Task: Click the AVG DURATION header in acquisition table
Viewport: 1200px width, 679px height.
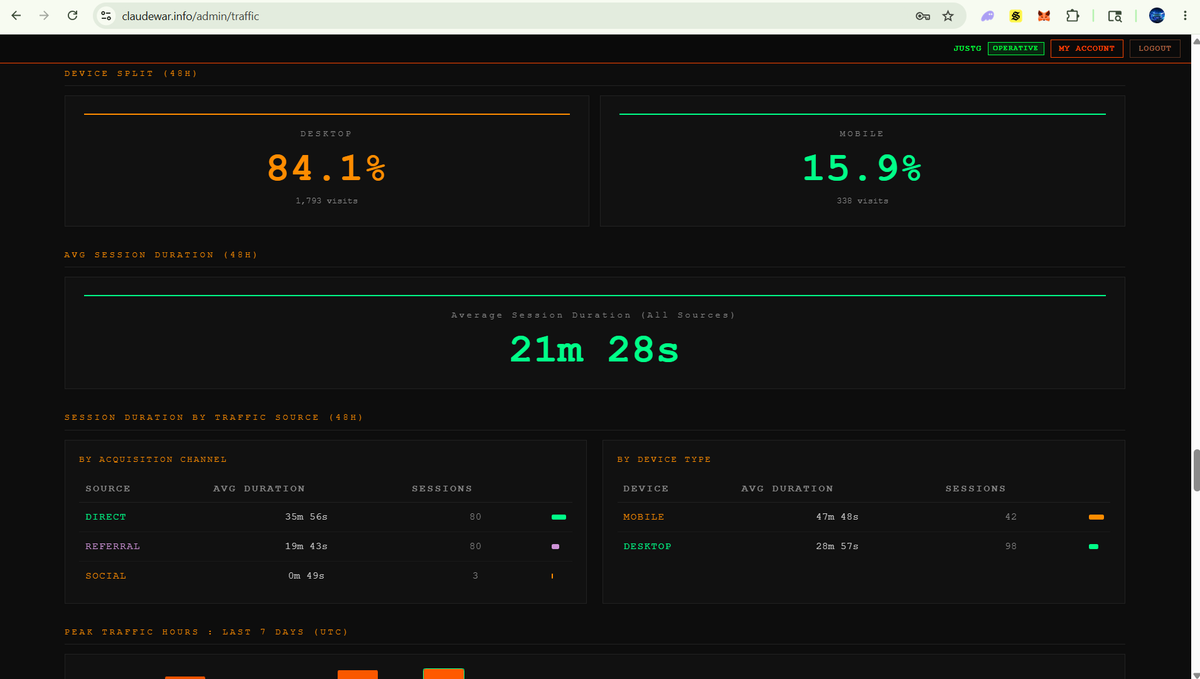Action: (259, 488)
